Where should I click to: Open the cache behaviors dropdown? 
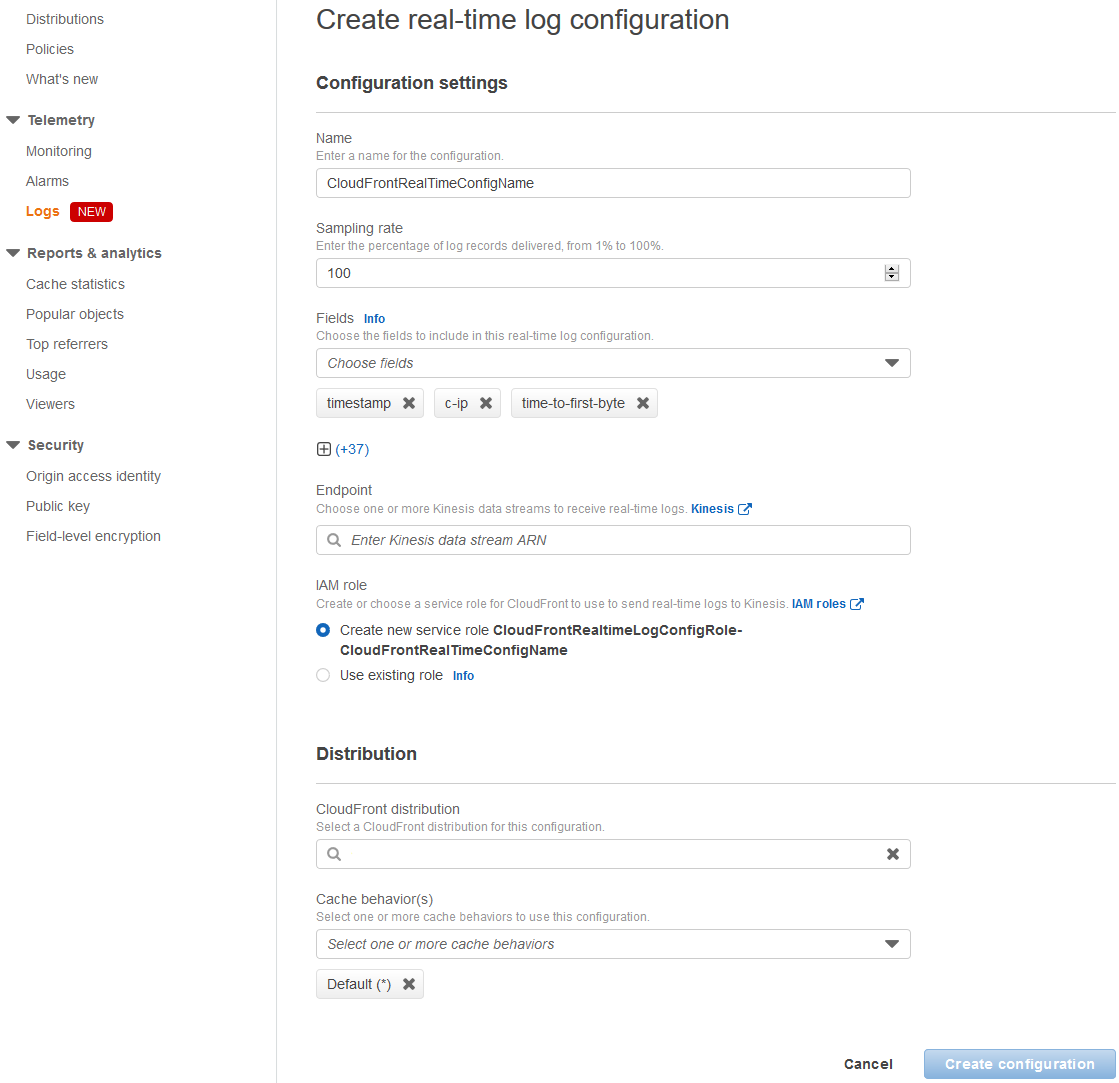(x=613, y=944)
